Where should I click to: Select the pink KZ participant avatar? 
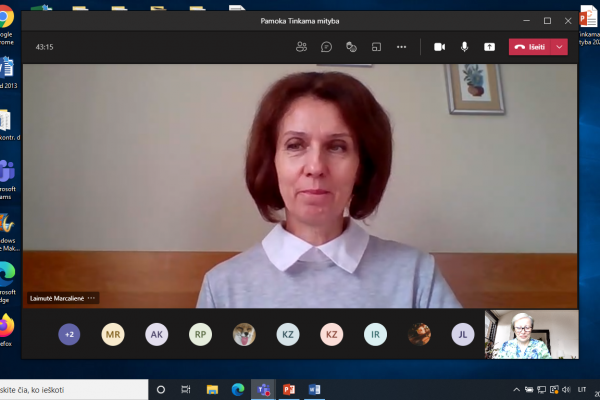coord(331,335)
